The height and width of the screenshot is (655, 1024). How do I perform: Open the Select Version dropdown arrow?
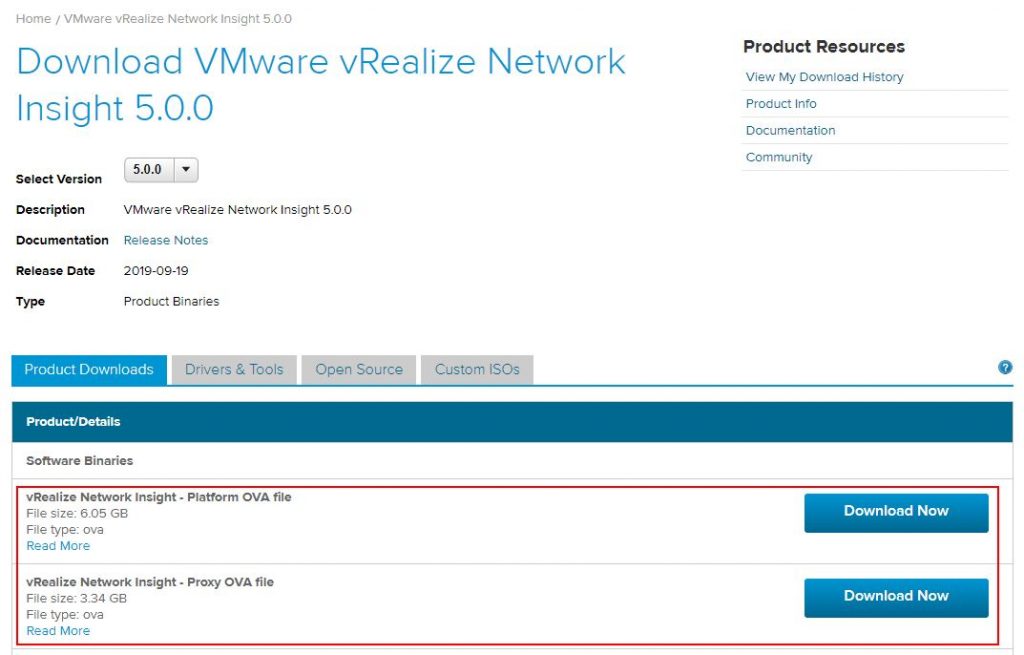point(186,170)
